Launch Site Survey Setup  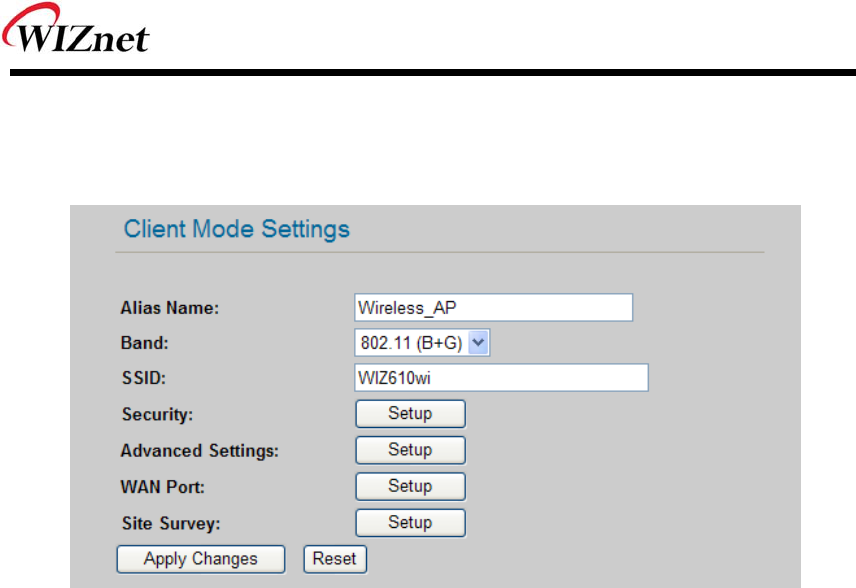coord(410,522)
